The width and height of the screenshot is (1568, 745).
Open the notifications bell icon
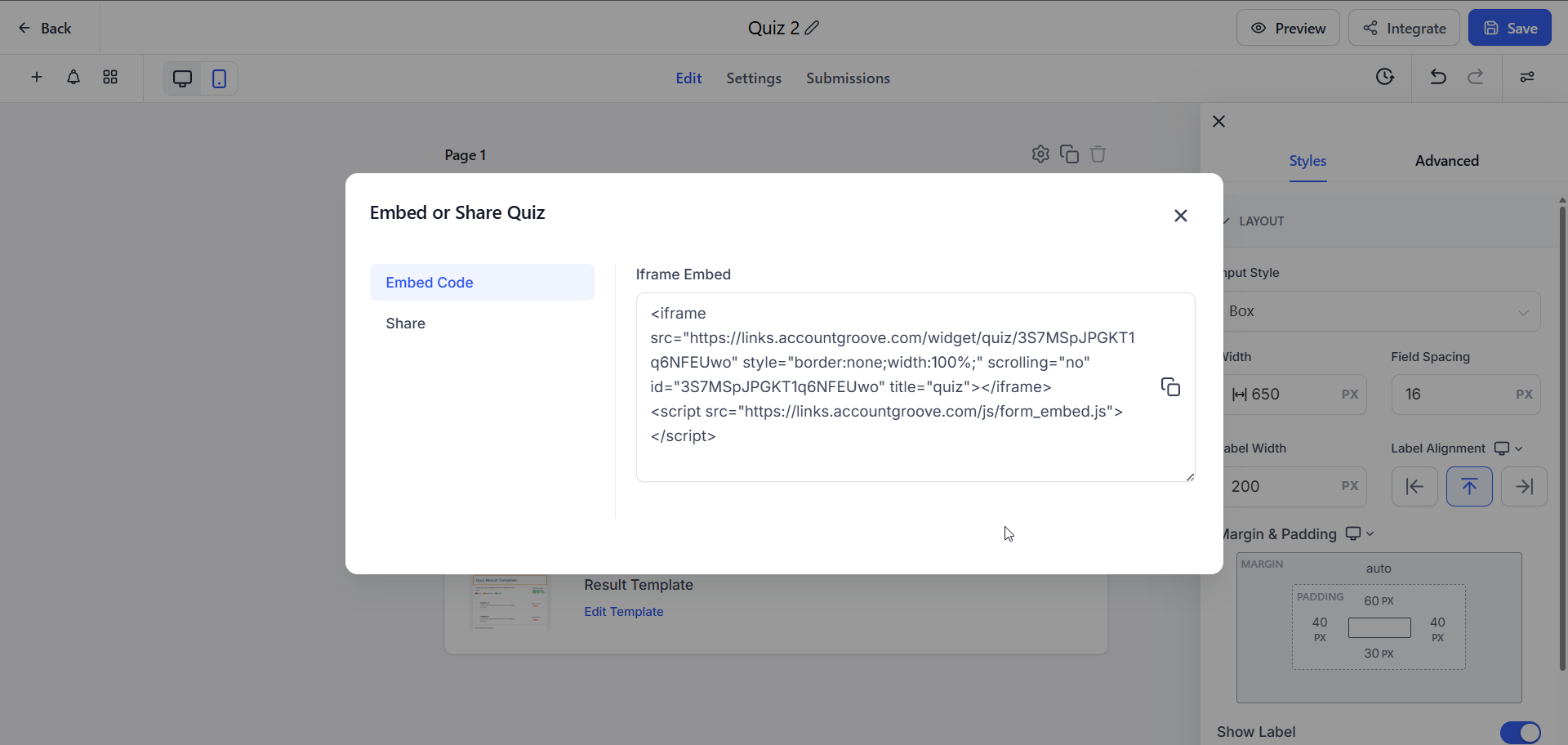click(73, 77)
